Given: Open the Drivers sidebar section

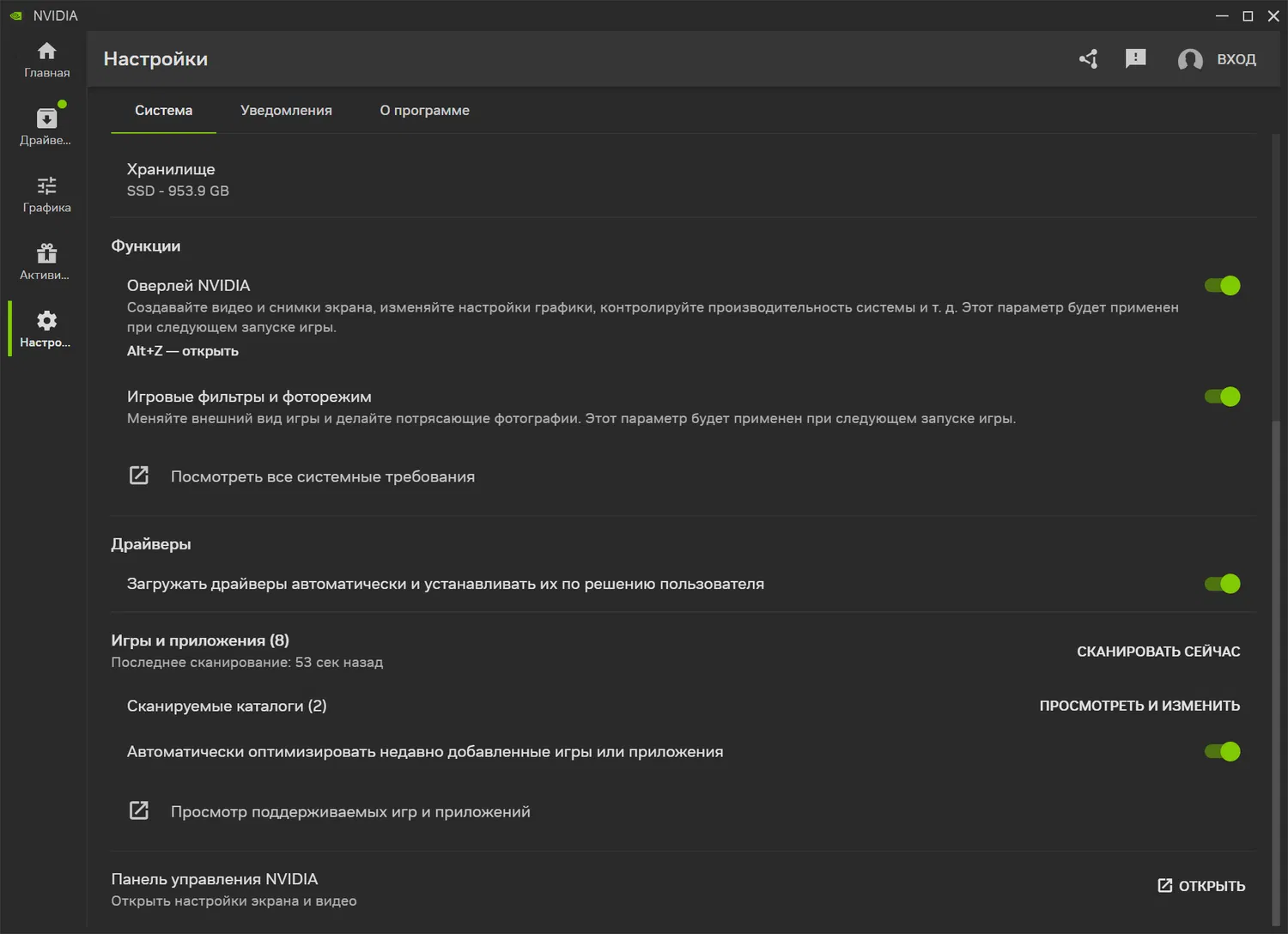Looking at the screenshot, I should click(46, 126).
